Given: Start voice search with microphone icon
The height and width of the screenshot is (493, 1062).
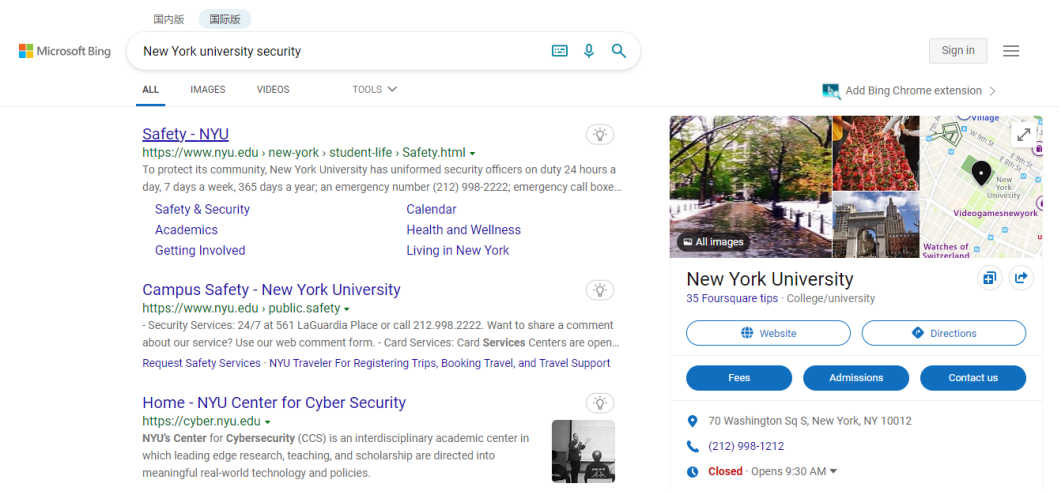Looking at the screenshot, I should 589,51.
